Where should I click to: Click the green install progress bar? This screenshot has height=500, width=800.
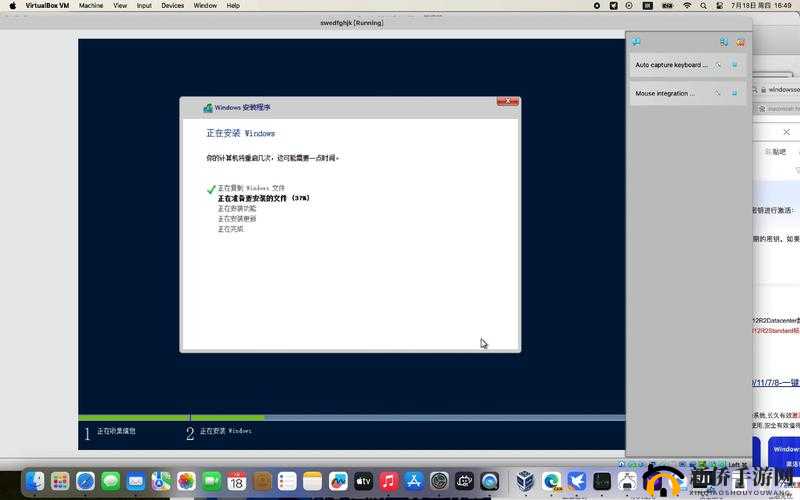[171, 417]
